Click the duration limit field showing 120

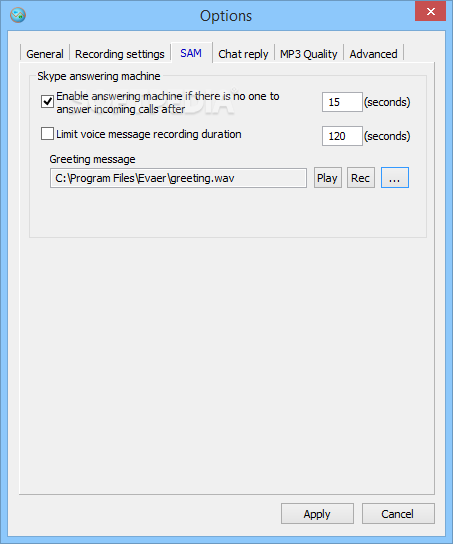342,136
